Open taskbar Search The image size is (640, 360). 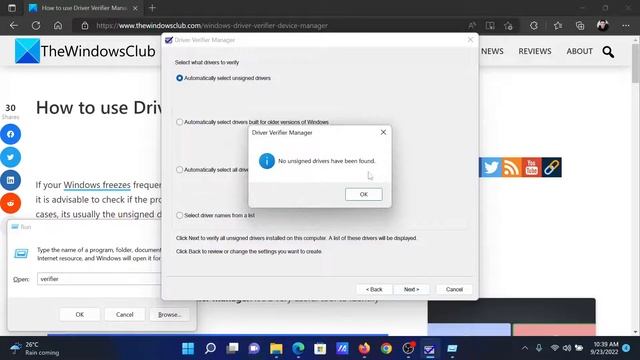210,349
